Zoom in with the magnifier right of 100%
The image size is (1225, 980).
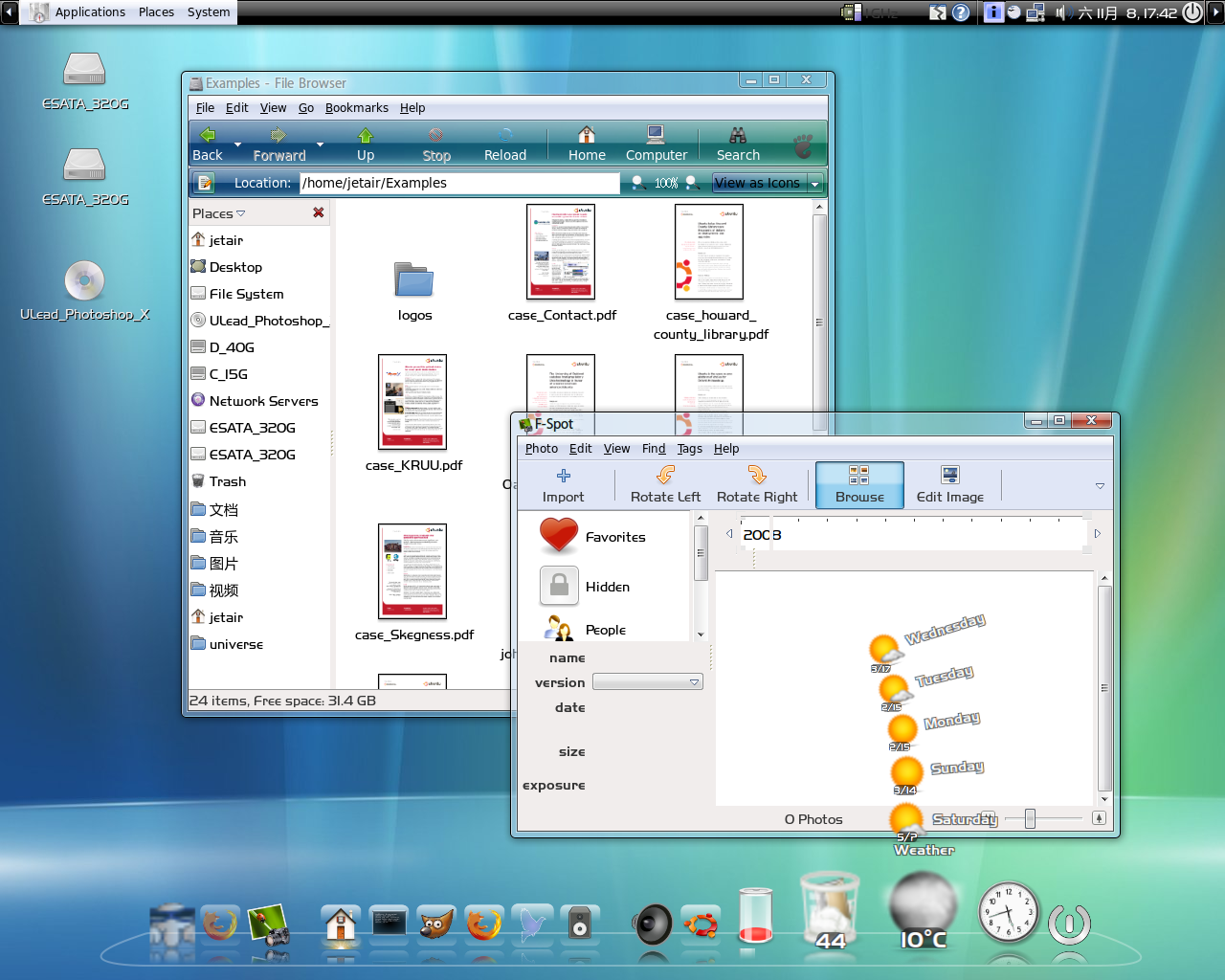point(692,183)
